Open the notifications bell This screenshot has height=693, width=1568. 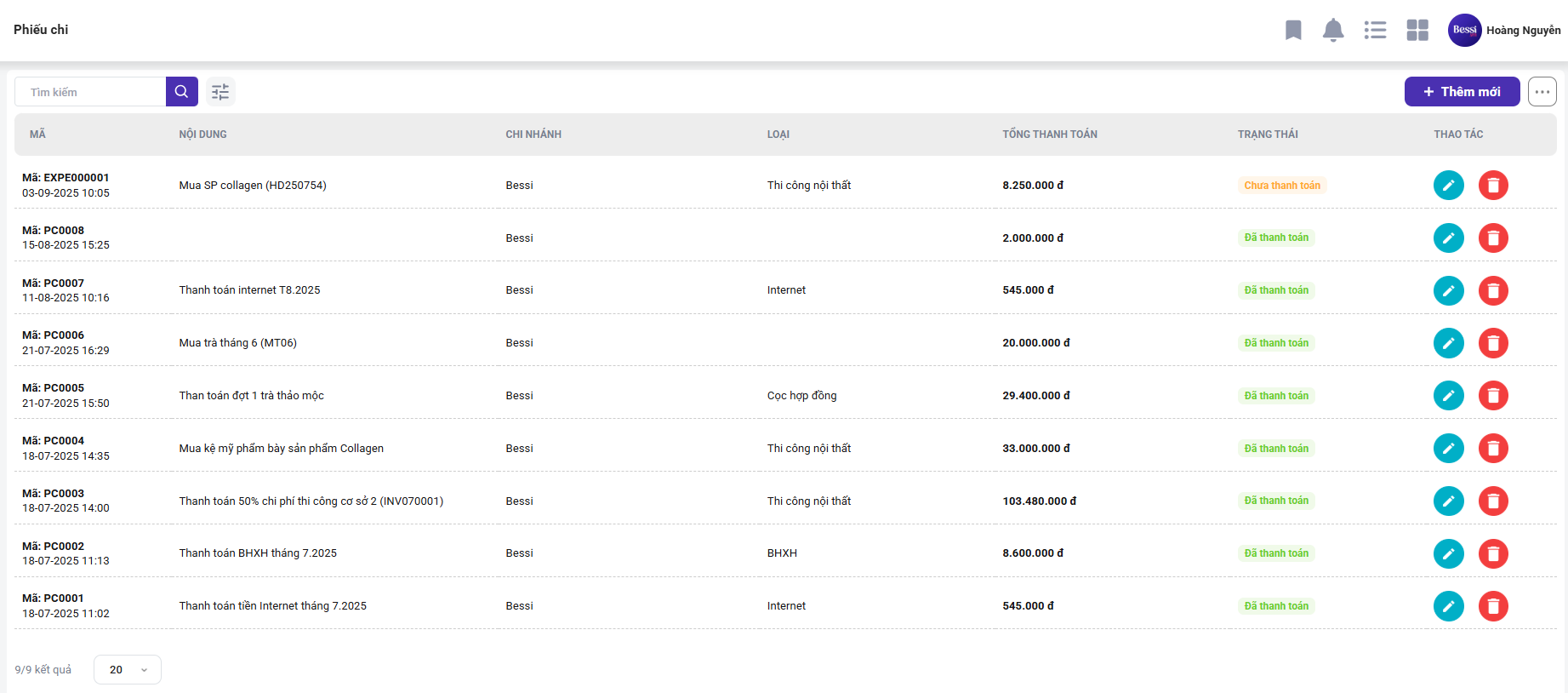[1333, 31]
